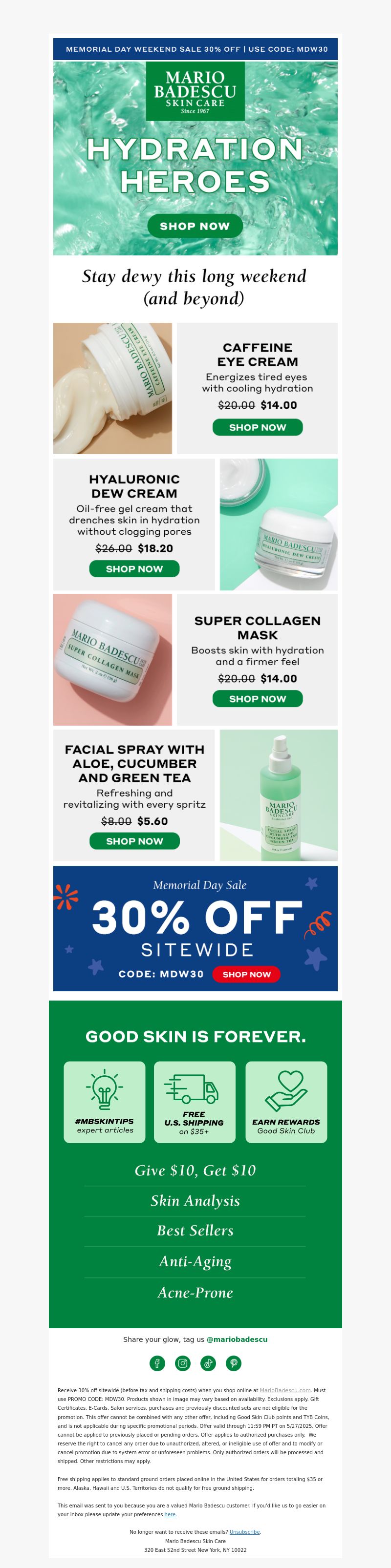Click red Shop Now in 30% off banner
The height and width of the screenshot is (1568, 391).
[x=247, y=974]
